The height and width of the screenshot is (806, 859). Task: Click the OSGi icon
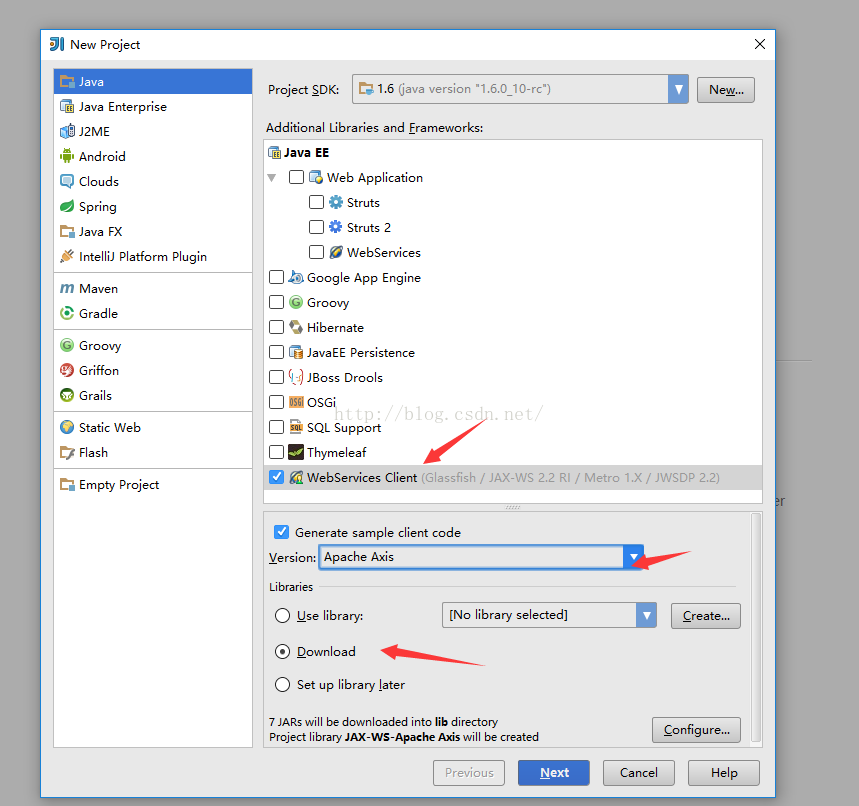(x=296, y=402)
